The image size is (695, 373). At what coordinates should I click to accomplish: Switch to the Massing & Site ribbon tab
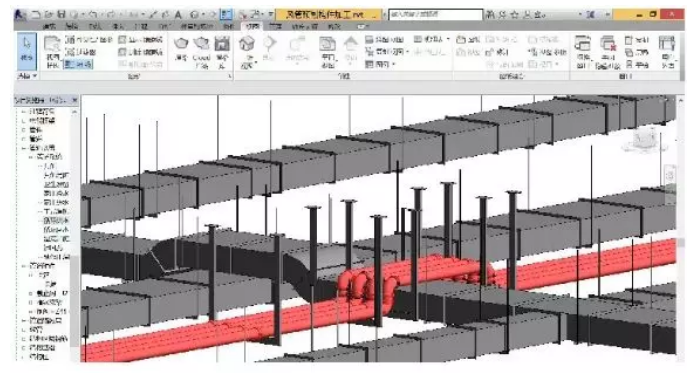(x=196, y=27)
